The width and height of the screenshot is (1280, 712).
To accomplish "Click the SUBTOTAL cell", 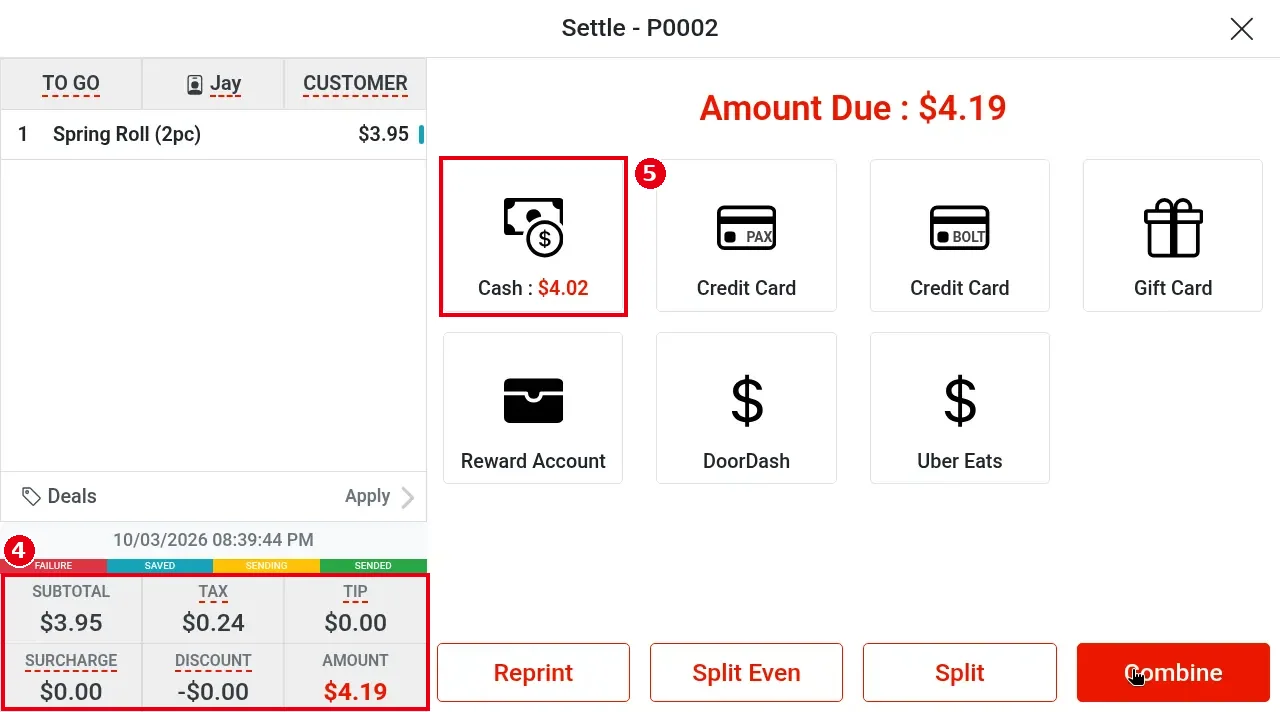I will coord(71,608).
